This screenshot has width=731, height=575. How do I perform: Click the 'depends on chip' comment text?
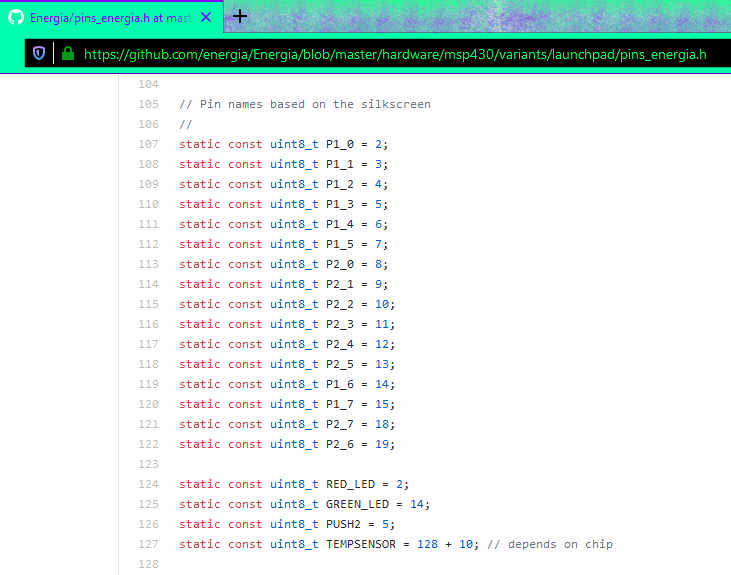tap(550, 544)
